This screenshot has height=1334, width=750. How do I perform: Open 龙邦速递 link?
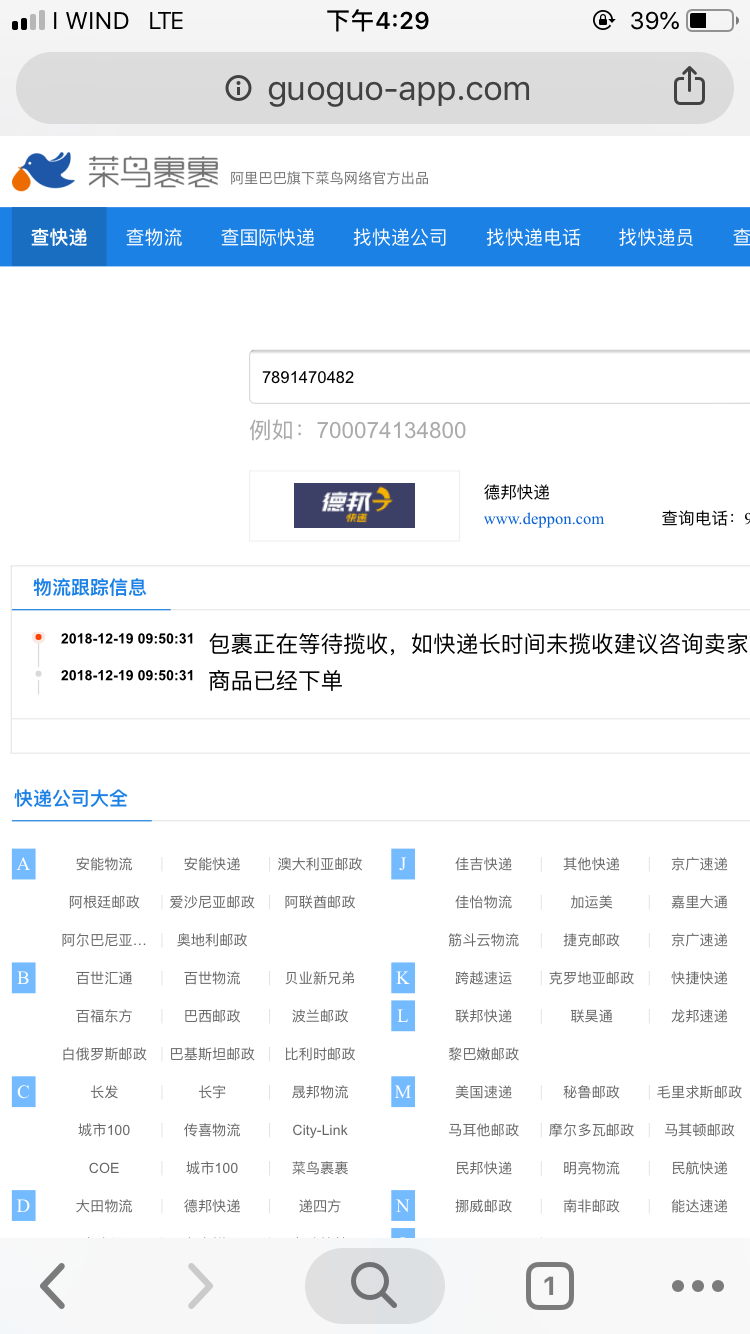tap(699, 1016)
